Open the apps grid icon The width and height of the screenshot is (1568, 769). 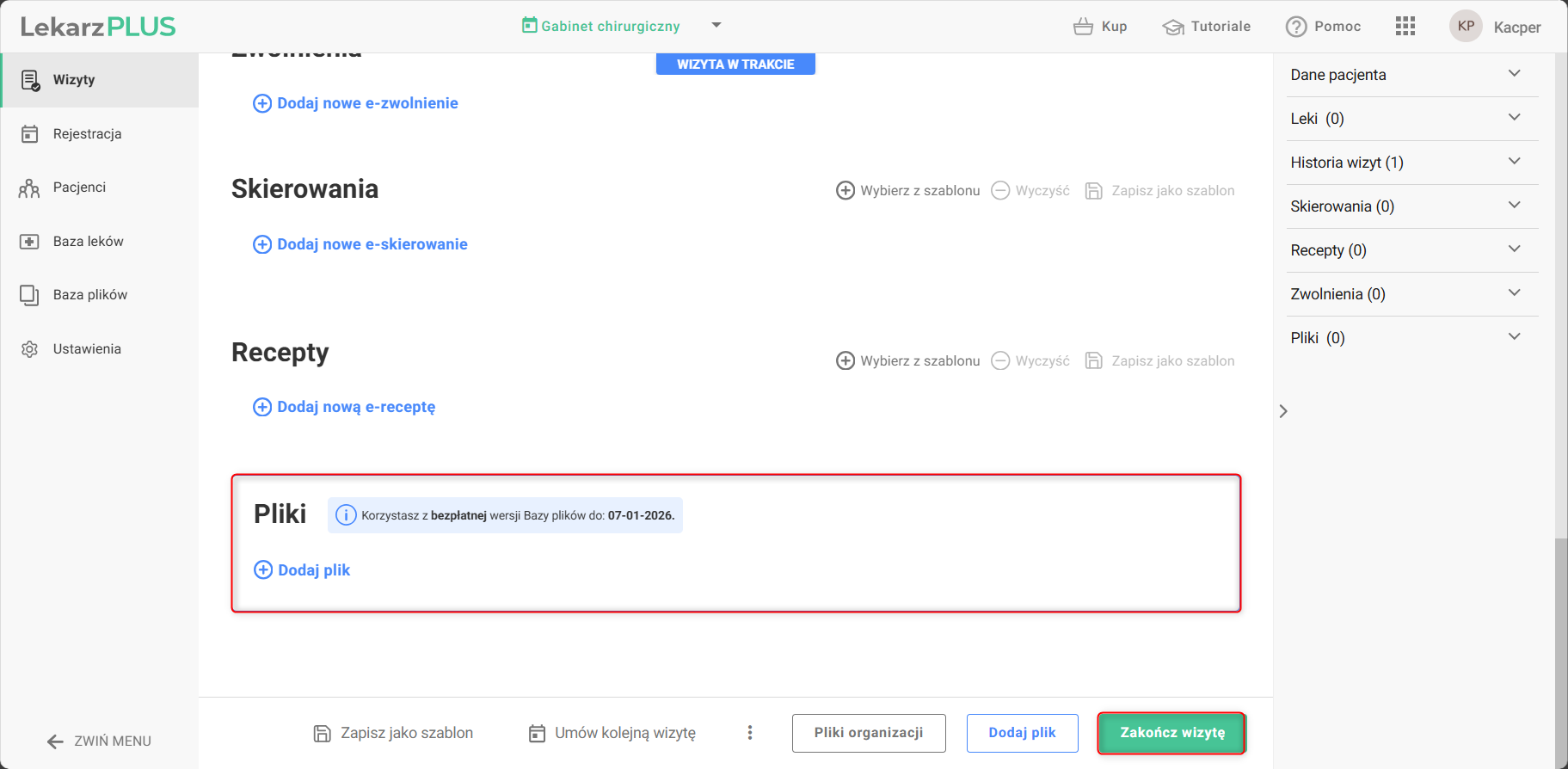click(1405, 26)
